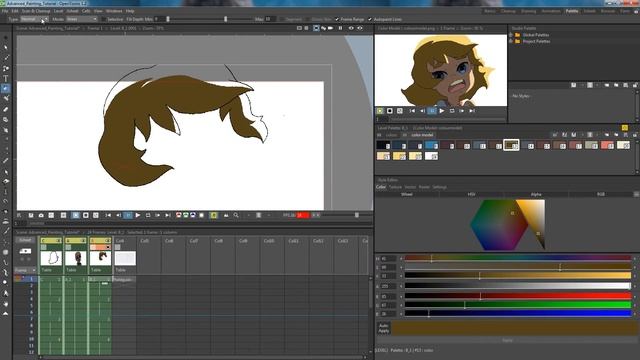Open the Mode dropdown in tool options
Image resolution: width=640 pixels, height=360 pixels.
[x=82, y=19]
